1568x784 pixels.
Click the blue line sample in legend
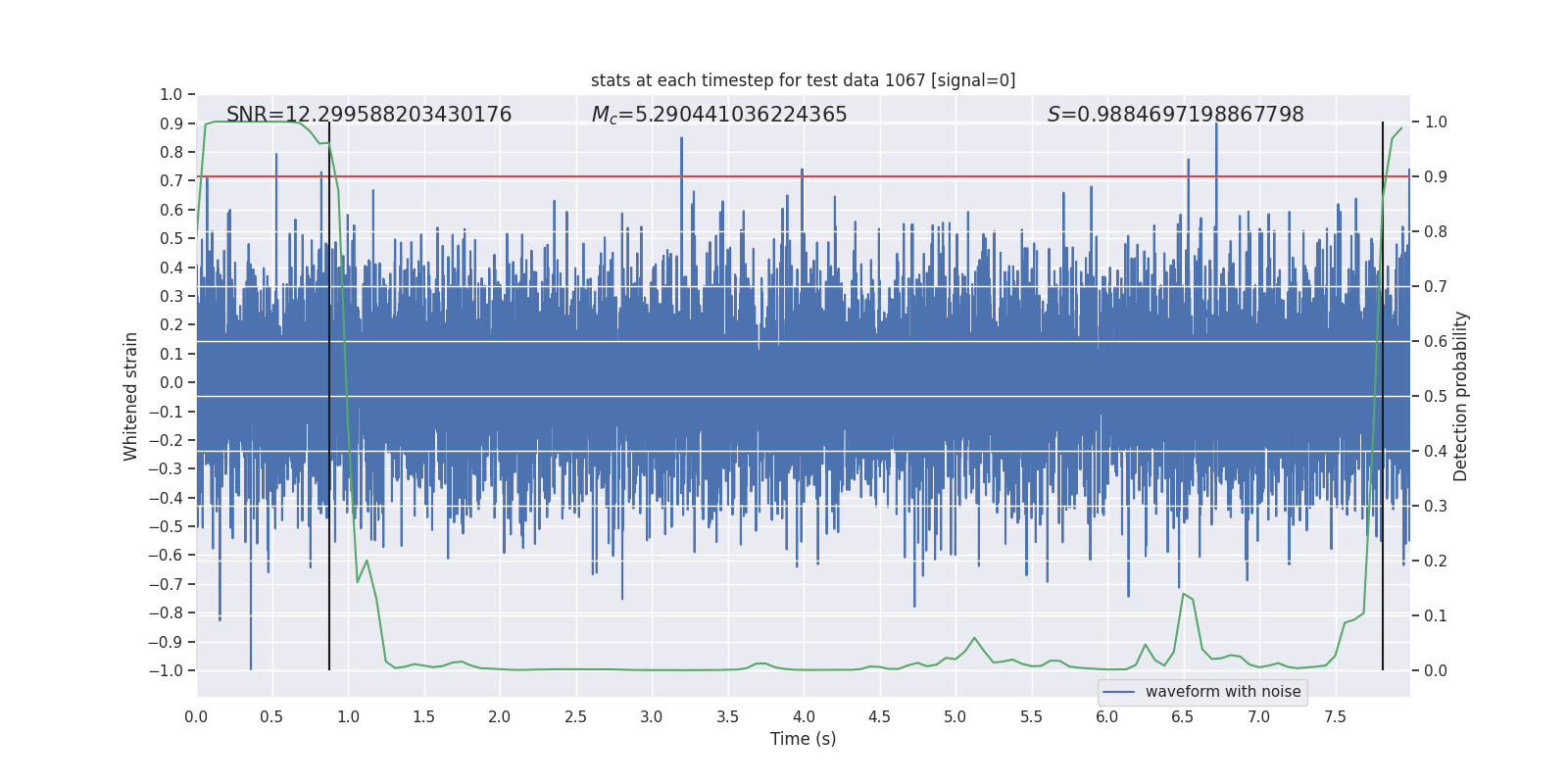(1118, 692)
